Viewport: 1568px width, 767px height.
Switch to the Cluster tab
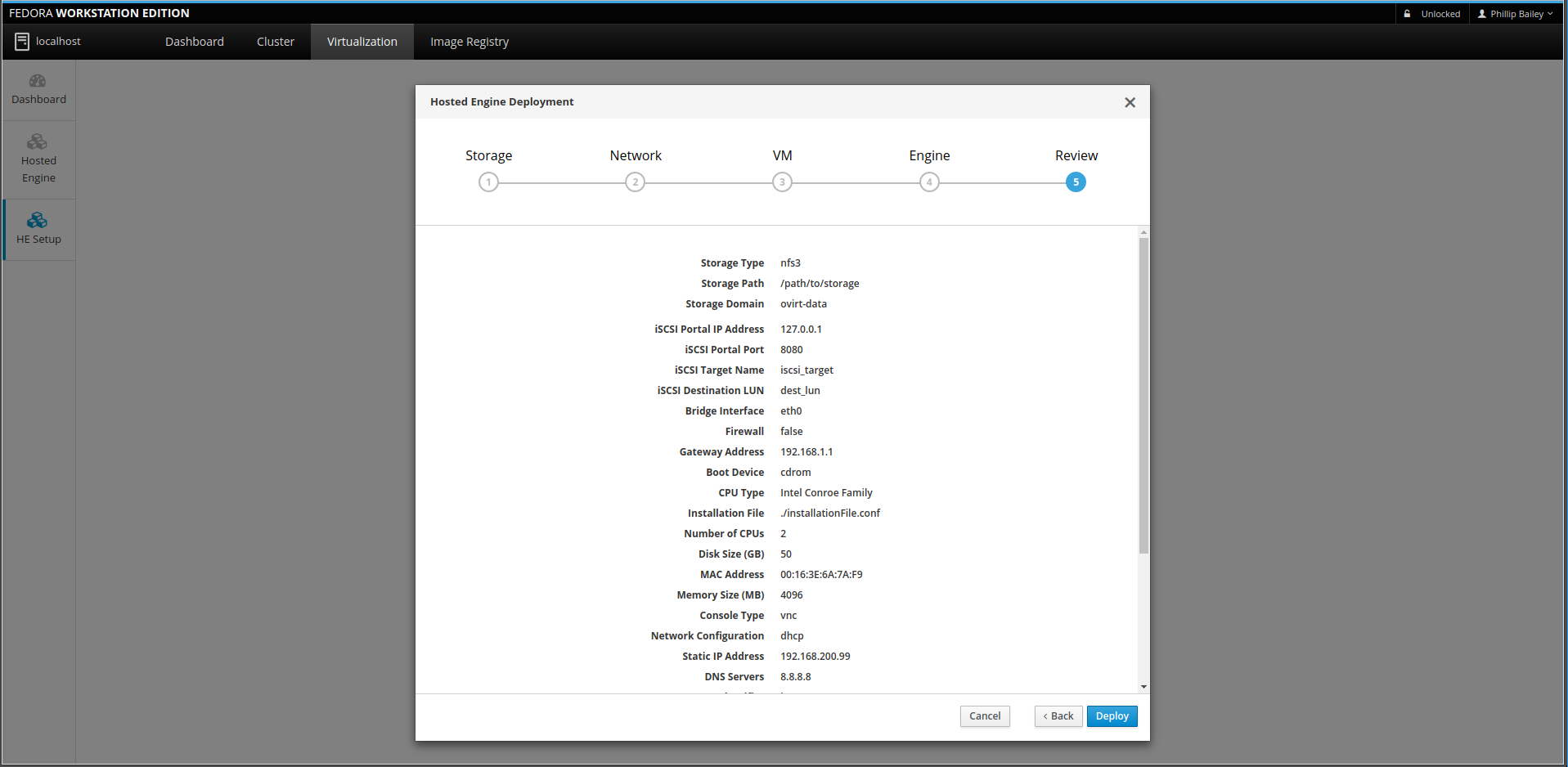275,42
